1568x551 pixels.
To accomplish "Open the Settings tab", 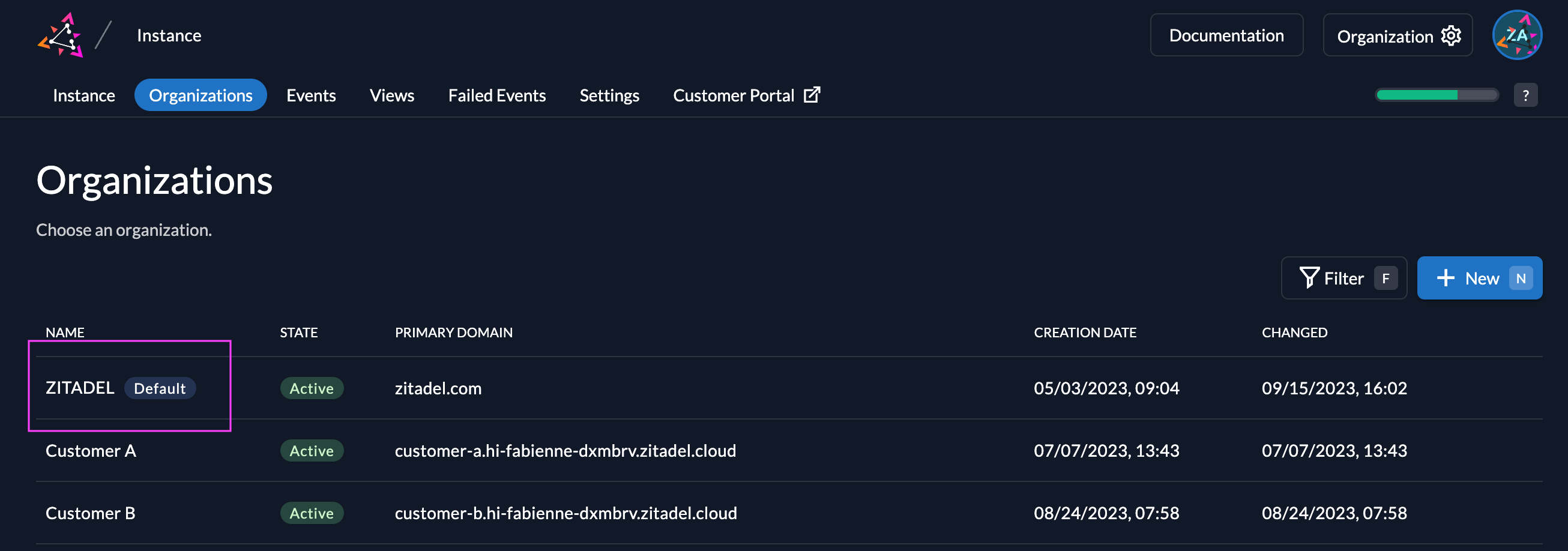I will click(x=609, y=95).
